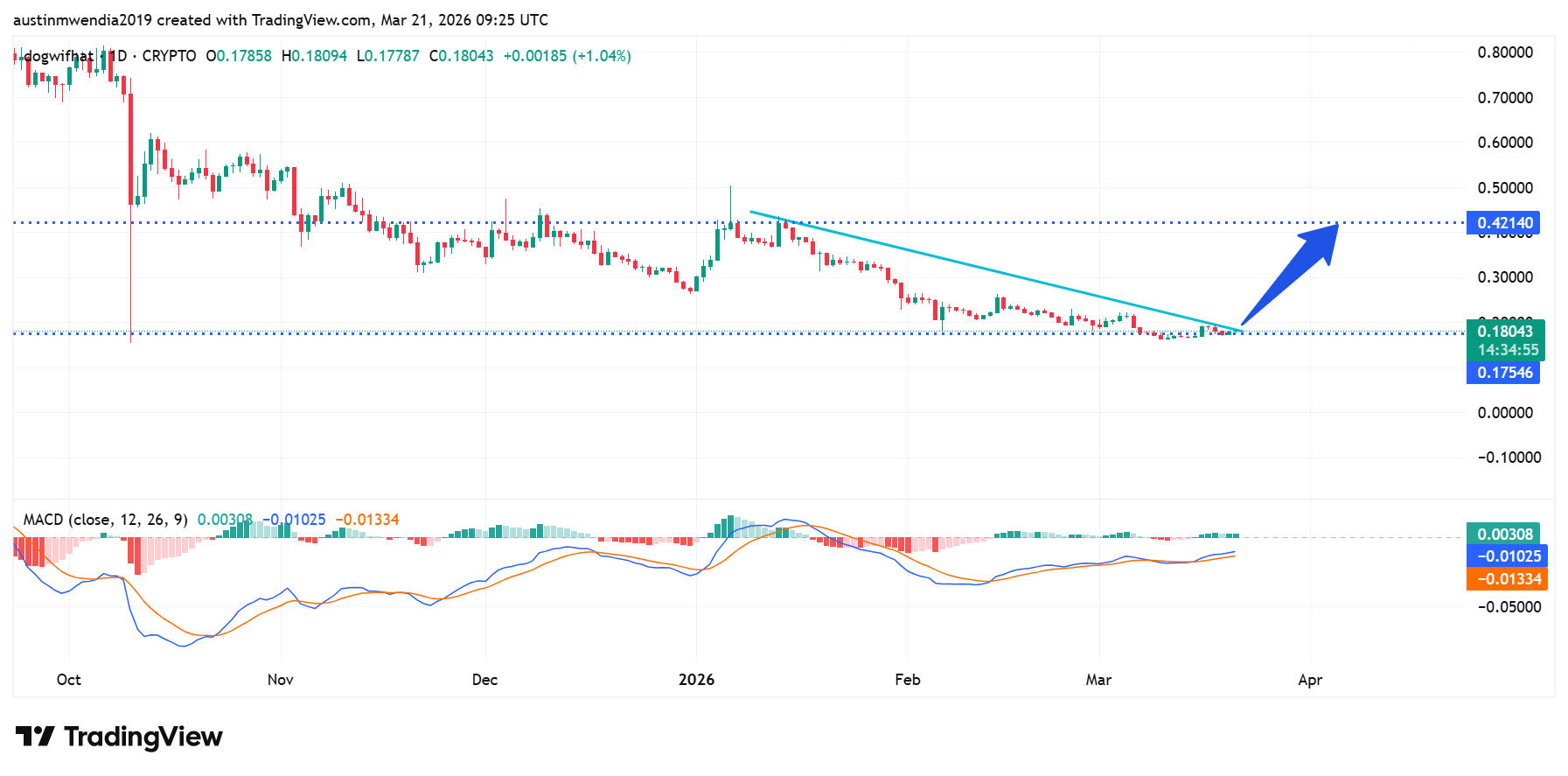Select the dogwifhat symbol name

point(58,56)
